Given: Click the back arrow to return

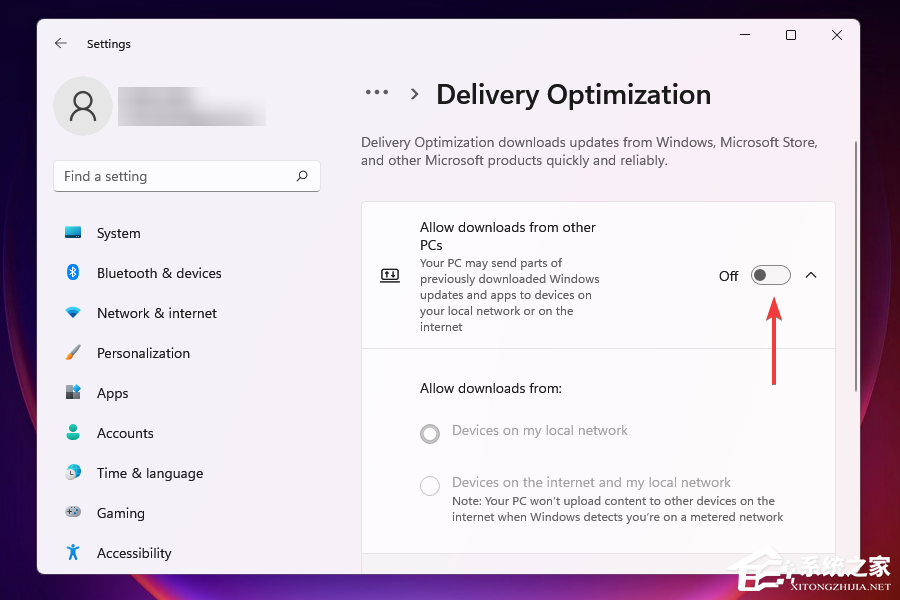Looking at the screenshot, I should [60, 43].
